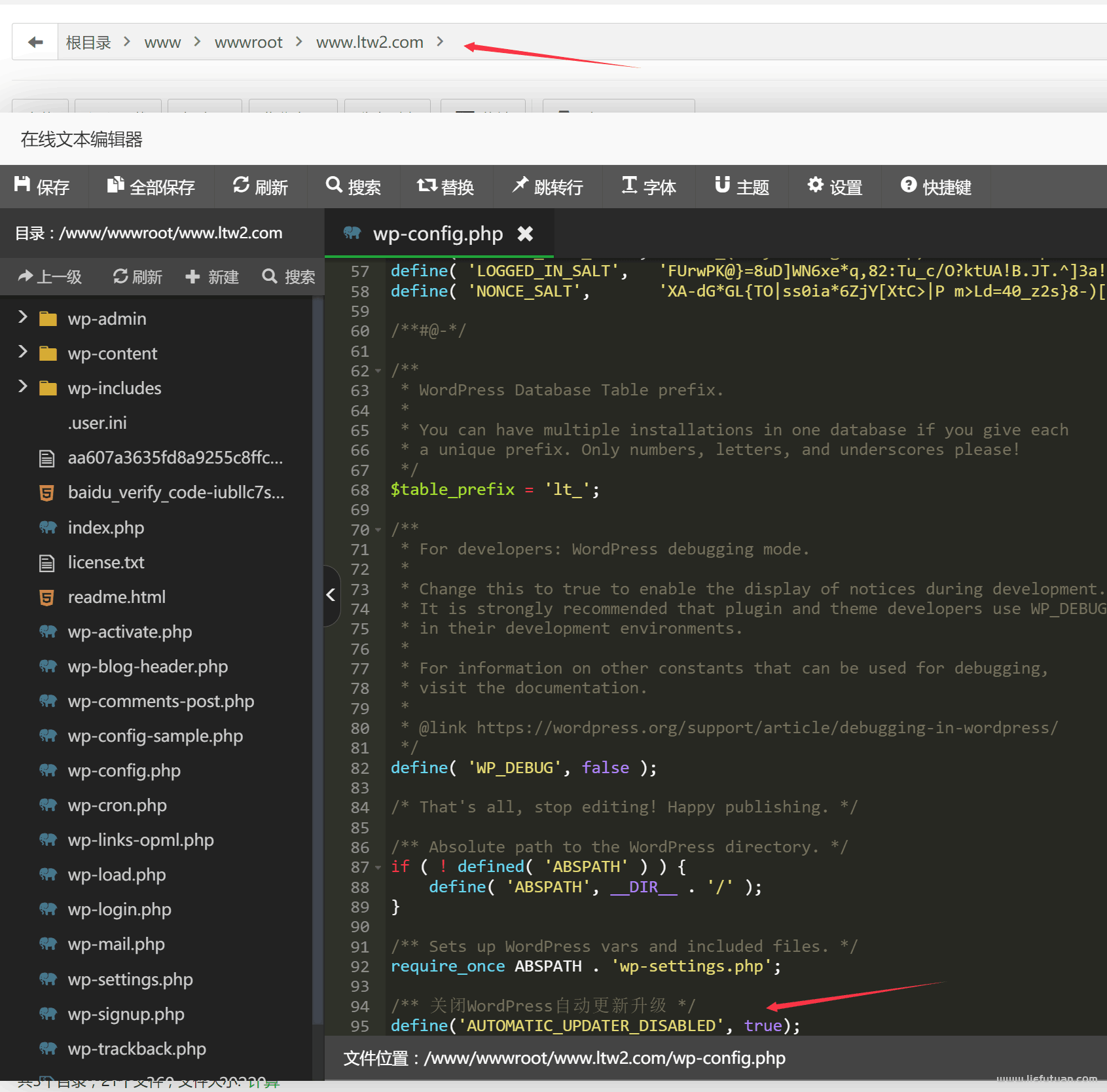Open wp-activate.php in the file tree
1107x1092 pixels.
[130, 632]
